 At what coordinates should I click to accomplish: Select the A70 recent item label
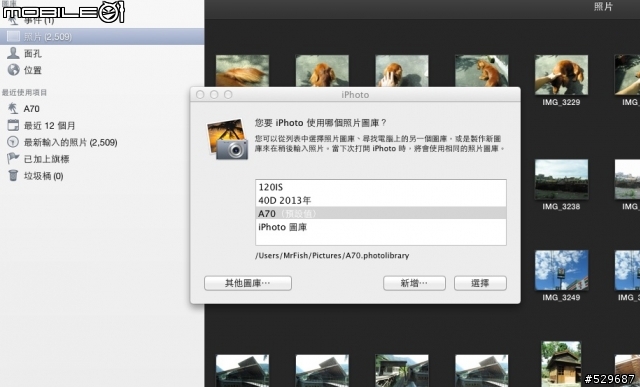[31, 109]
